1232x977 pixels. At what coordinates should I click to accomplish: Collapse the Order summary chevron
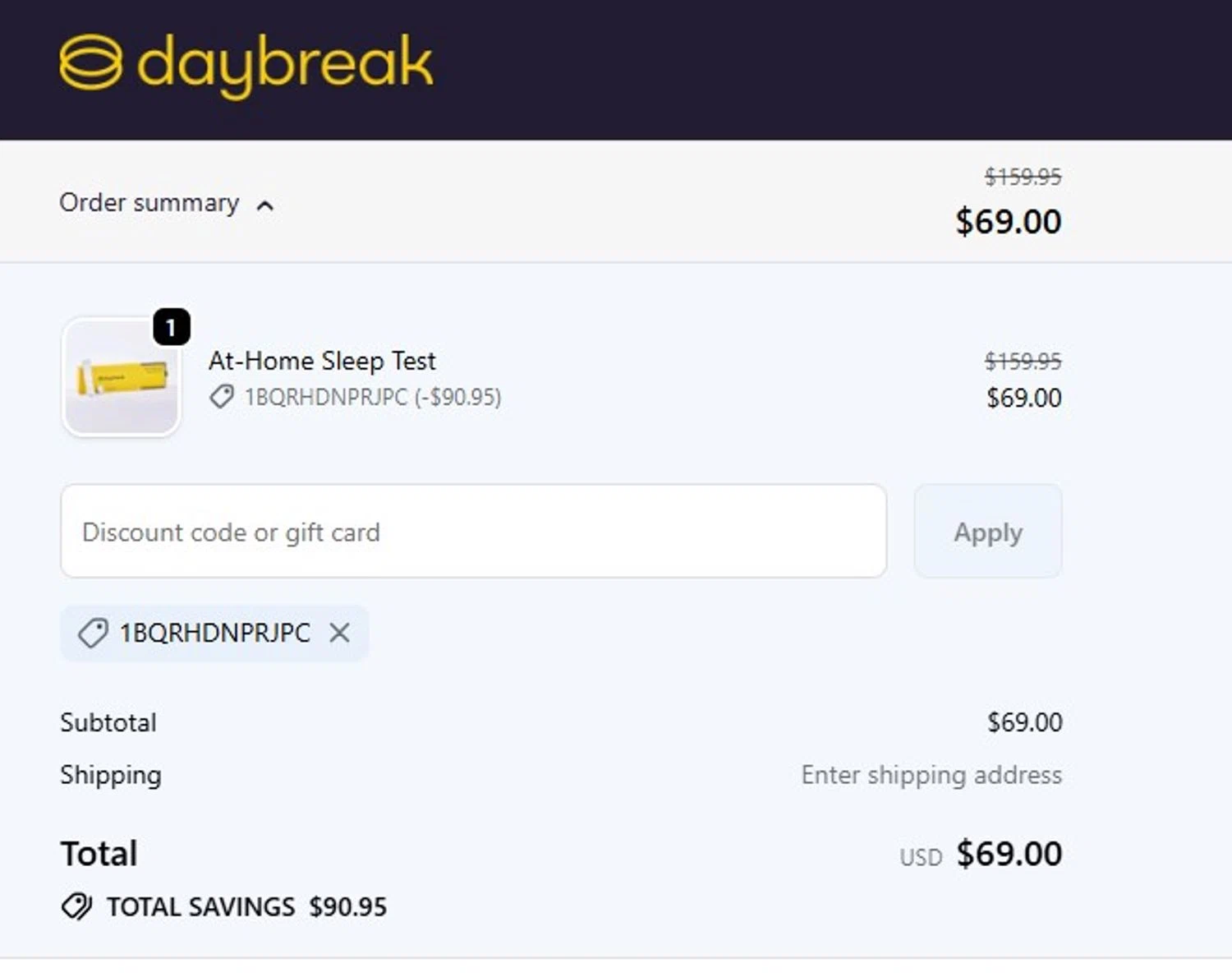(264, 205)
